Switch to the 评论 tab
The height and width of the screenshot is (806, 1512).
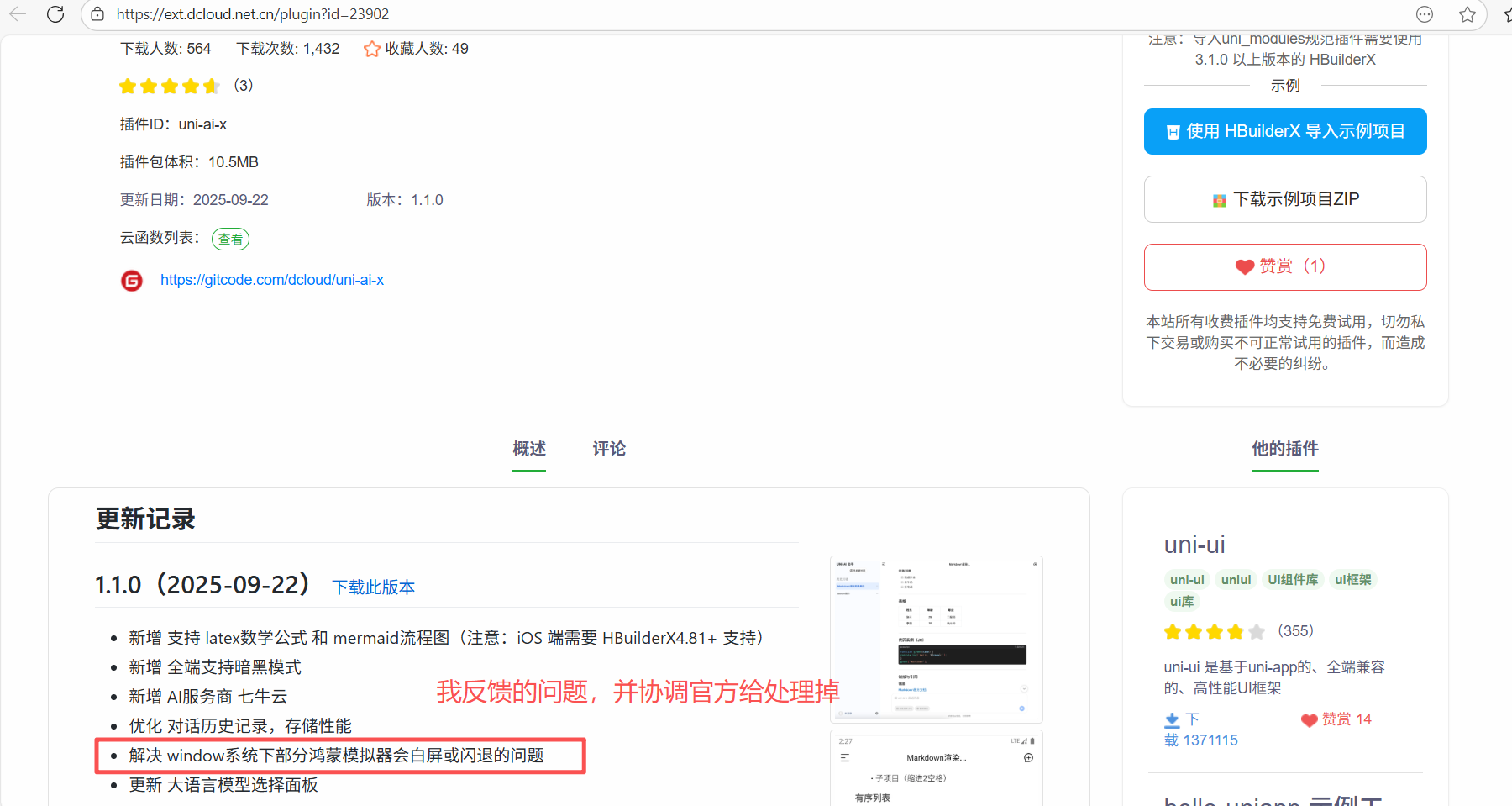point(609,449)
